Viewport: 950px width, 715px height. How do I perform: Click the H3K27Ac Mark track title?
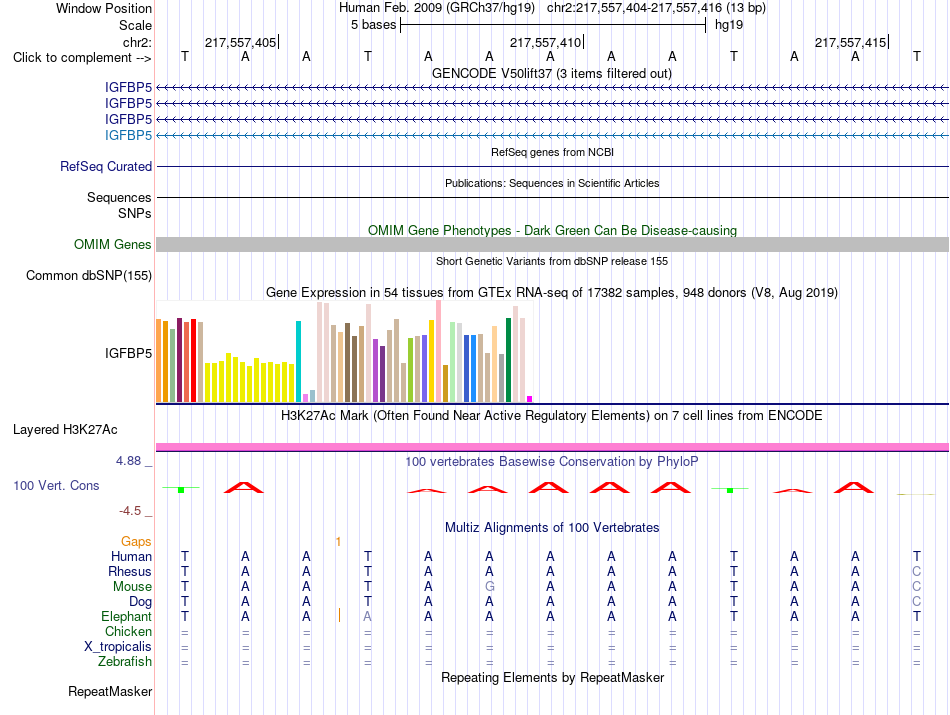(552, 416)
